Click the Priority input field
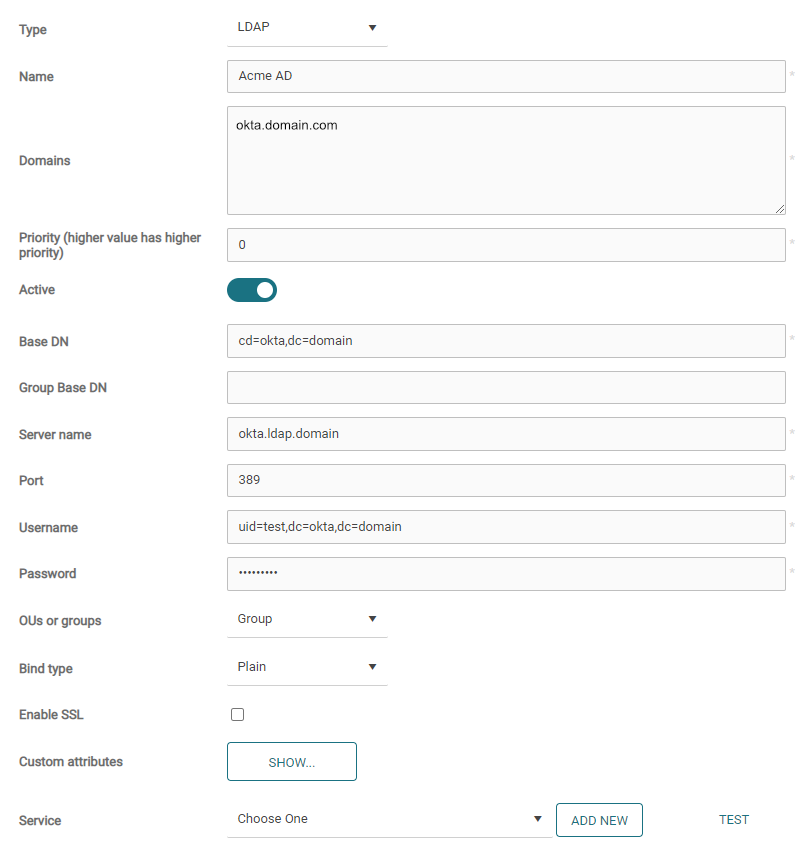This screenshot has width=812, height=863. [506, 245]
